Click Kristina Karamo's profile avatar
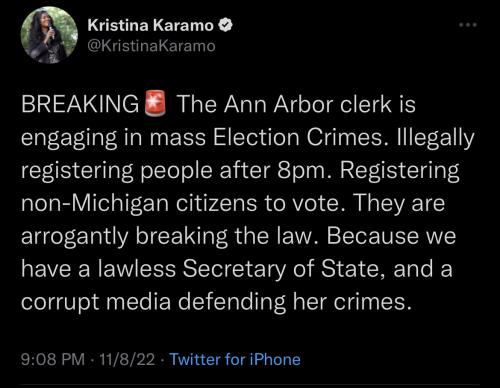 pos(49,35)
